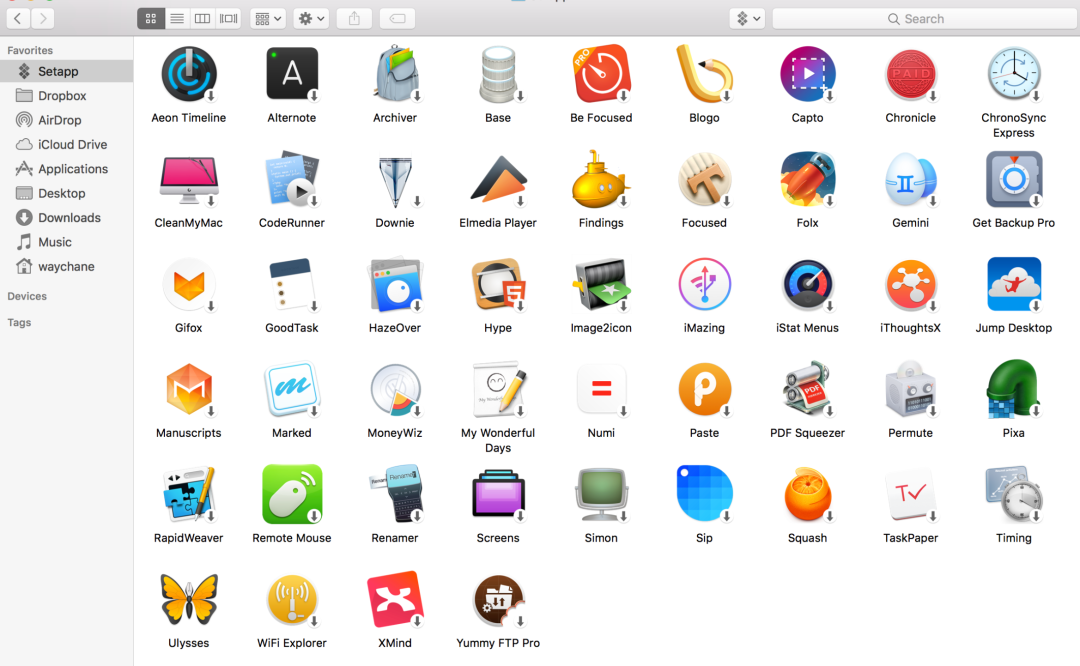The height and width of the screenshot is (666, 1080).
Task: Switch to cover flow view mode
Action: tap(229, 19)
